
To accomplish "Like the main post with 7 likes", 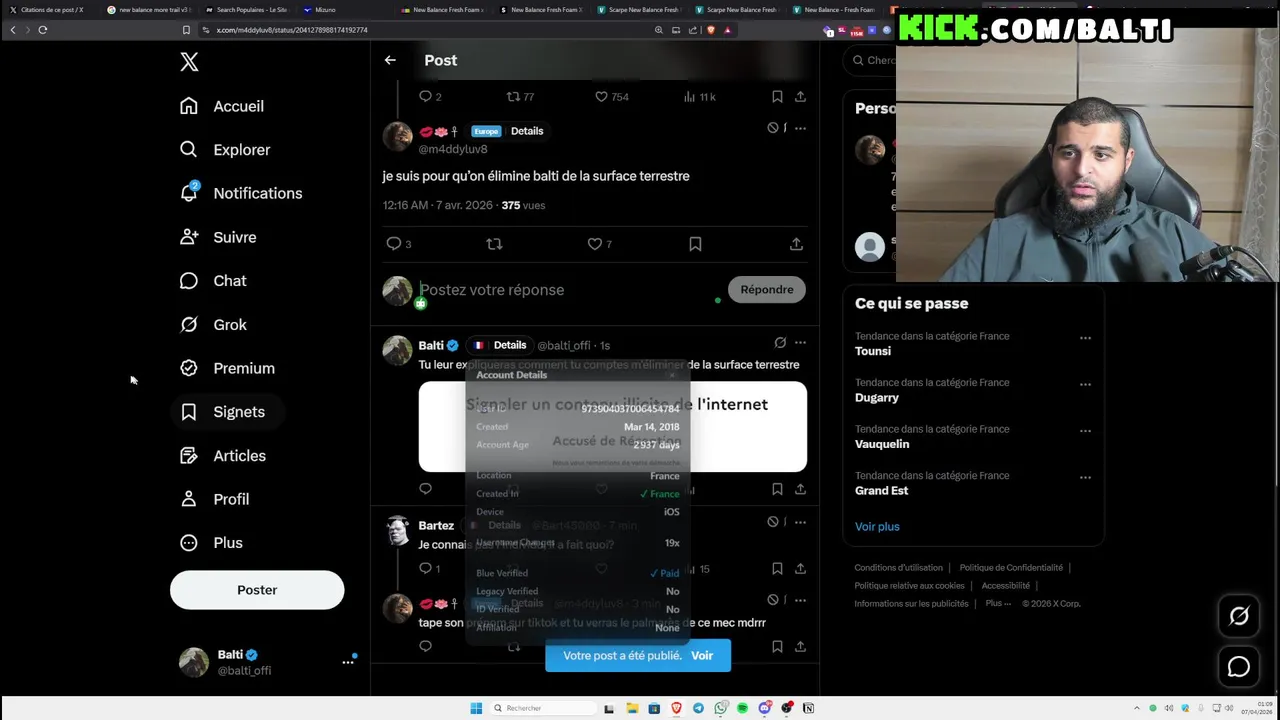I will click(595, 244).
